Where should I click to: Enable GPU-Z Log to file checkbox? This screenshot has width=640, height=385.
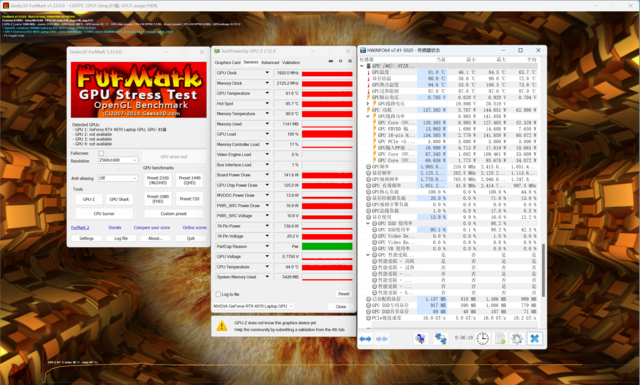tap(218, 294)
